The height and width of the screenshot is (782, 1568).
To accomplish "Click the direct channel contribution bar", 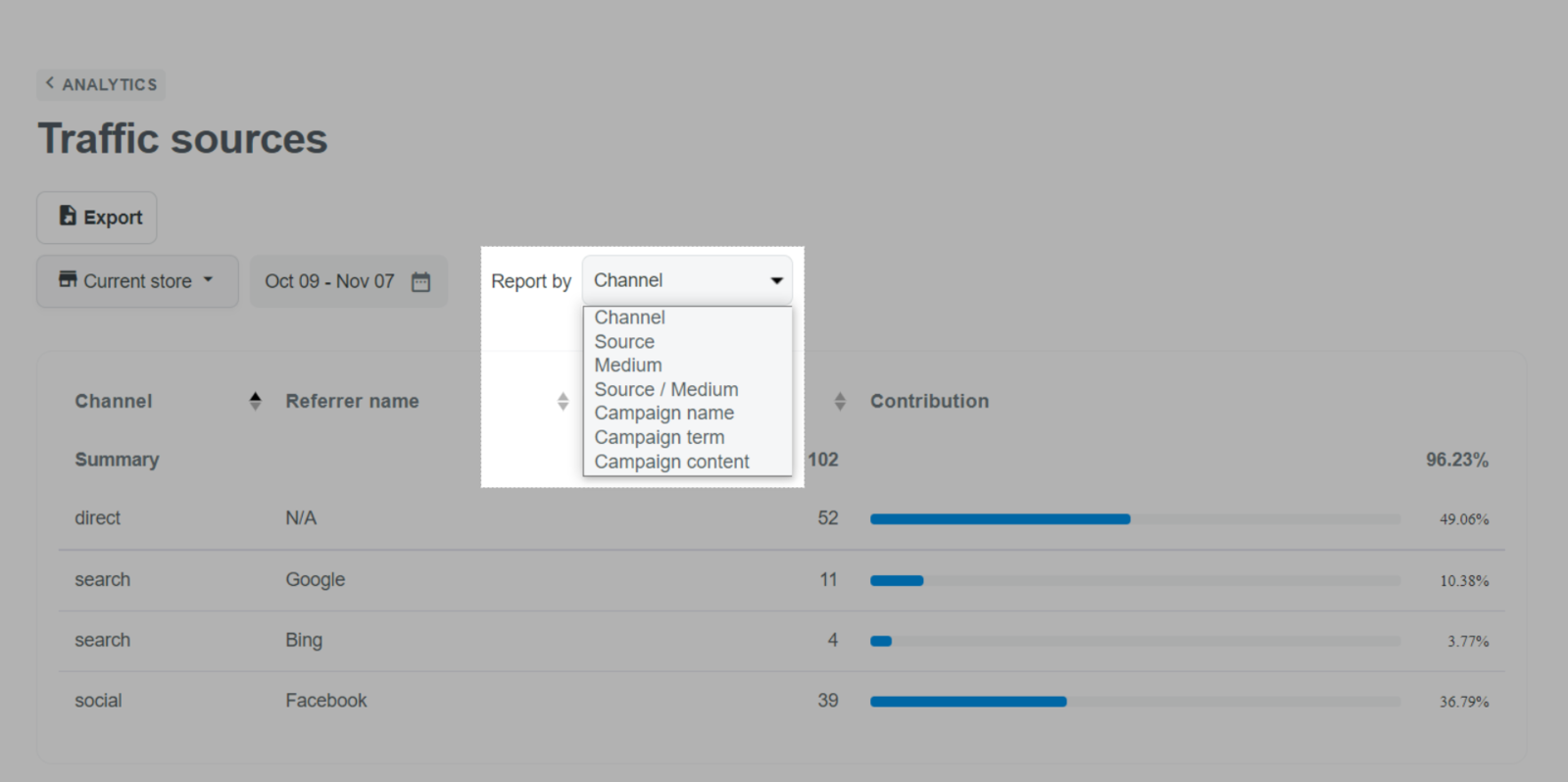I will (1135, 519).
